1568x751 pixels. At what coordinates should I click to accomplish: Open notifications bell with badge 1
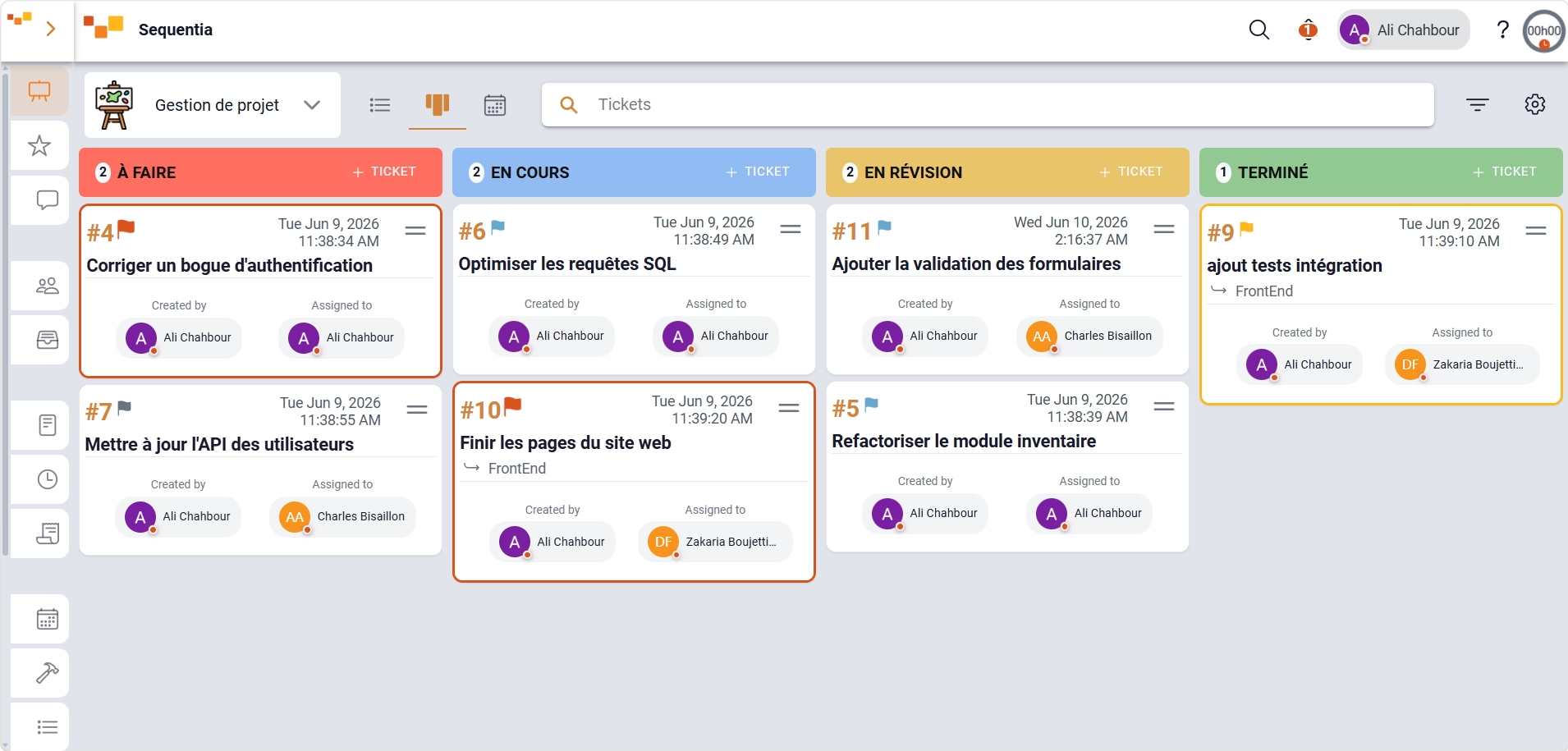(x=1308, y=30)
